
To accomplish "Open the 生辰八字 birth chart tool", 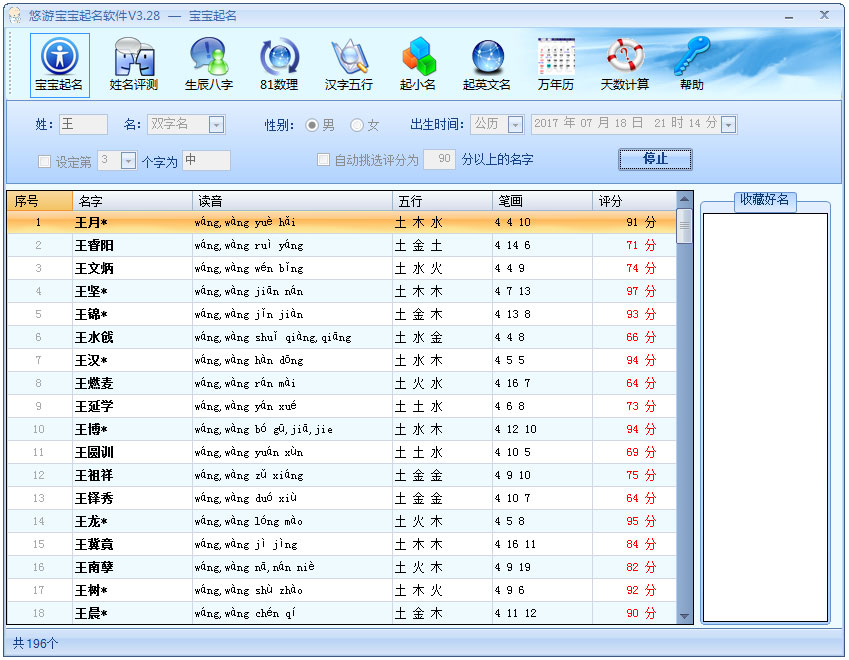I will [208, 64].
